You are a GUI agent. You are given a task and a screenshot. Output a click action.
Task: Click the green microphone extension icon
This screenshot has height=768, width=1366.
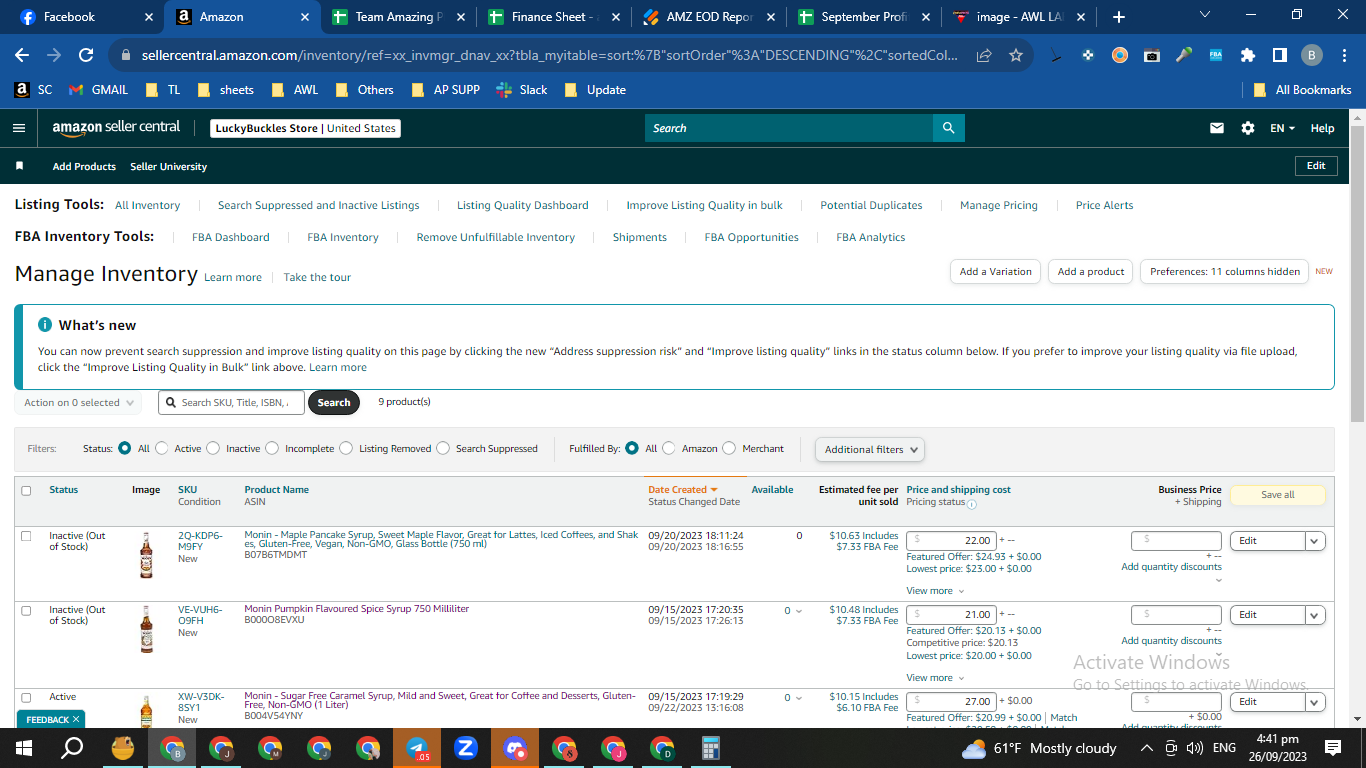click(x=1184, y=56)
